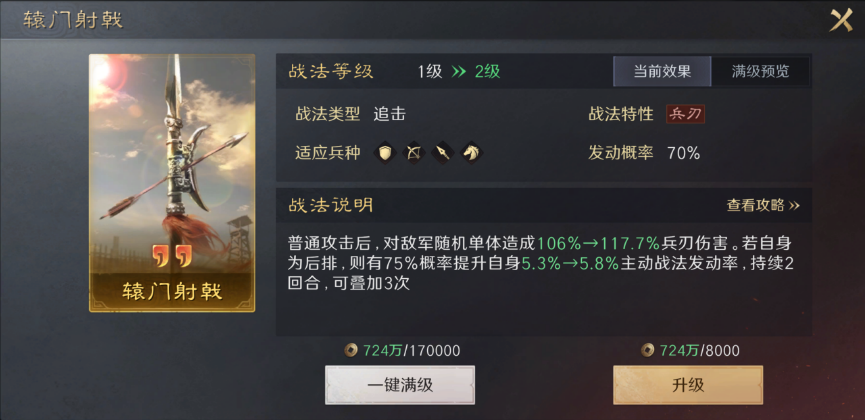Click the spear troop type icon

(x=442, y=153)
